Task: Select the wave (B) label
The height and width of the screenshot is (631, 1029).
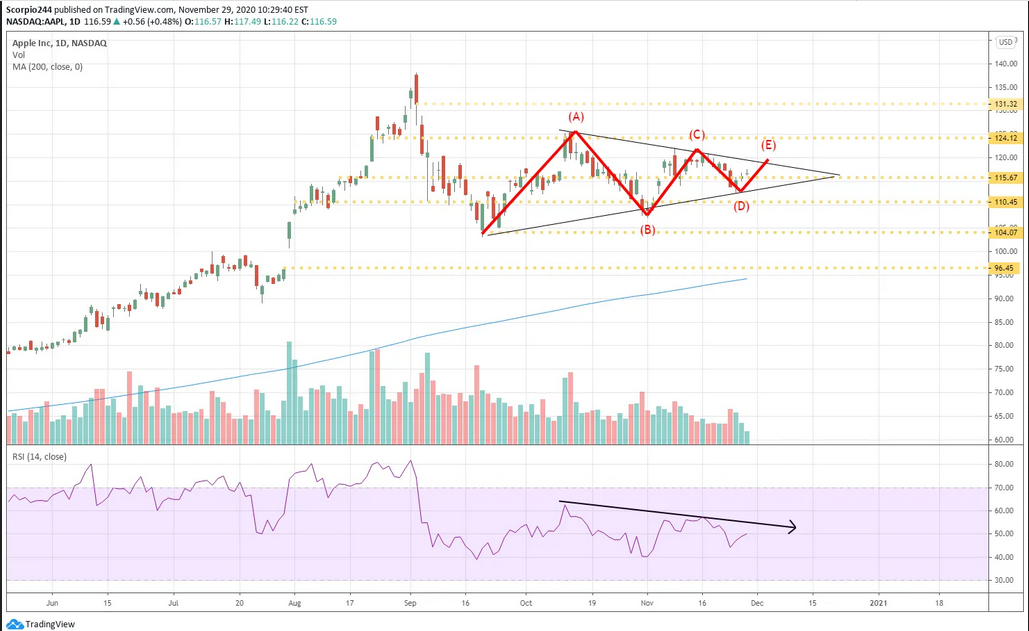Action: [648, 230]
